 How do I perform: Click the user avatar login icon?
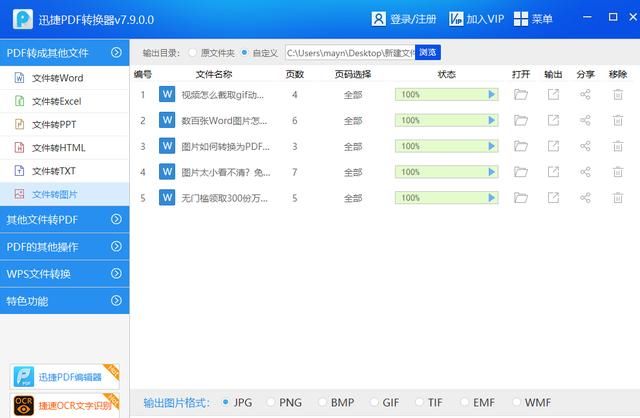(x=378, y=19)
